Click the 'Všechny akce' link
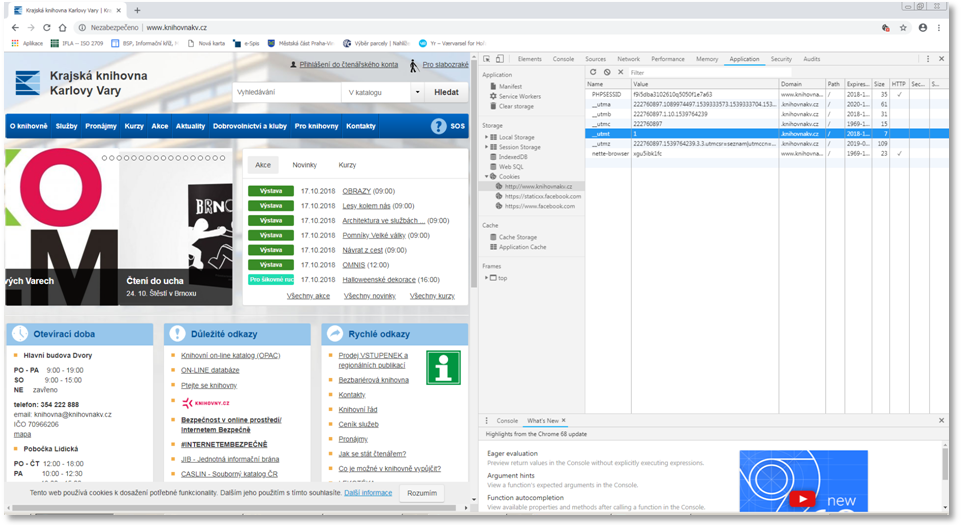 pyautogui.click(x=308, y=296)
